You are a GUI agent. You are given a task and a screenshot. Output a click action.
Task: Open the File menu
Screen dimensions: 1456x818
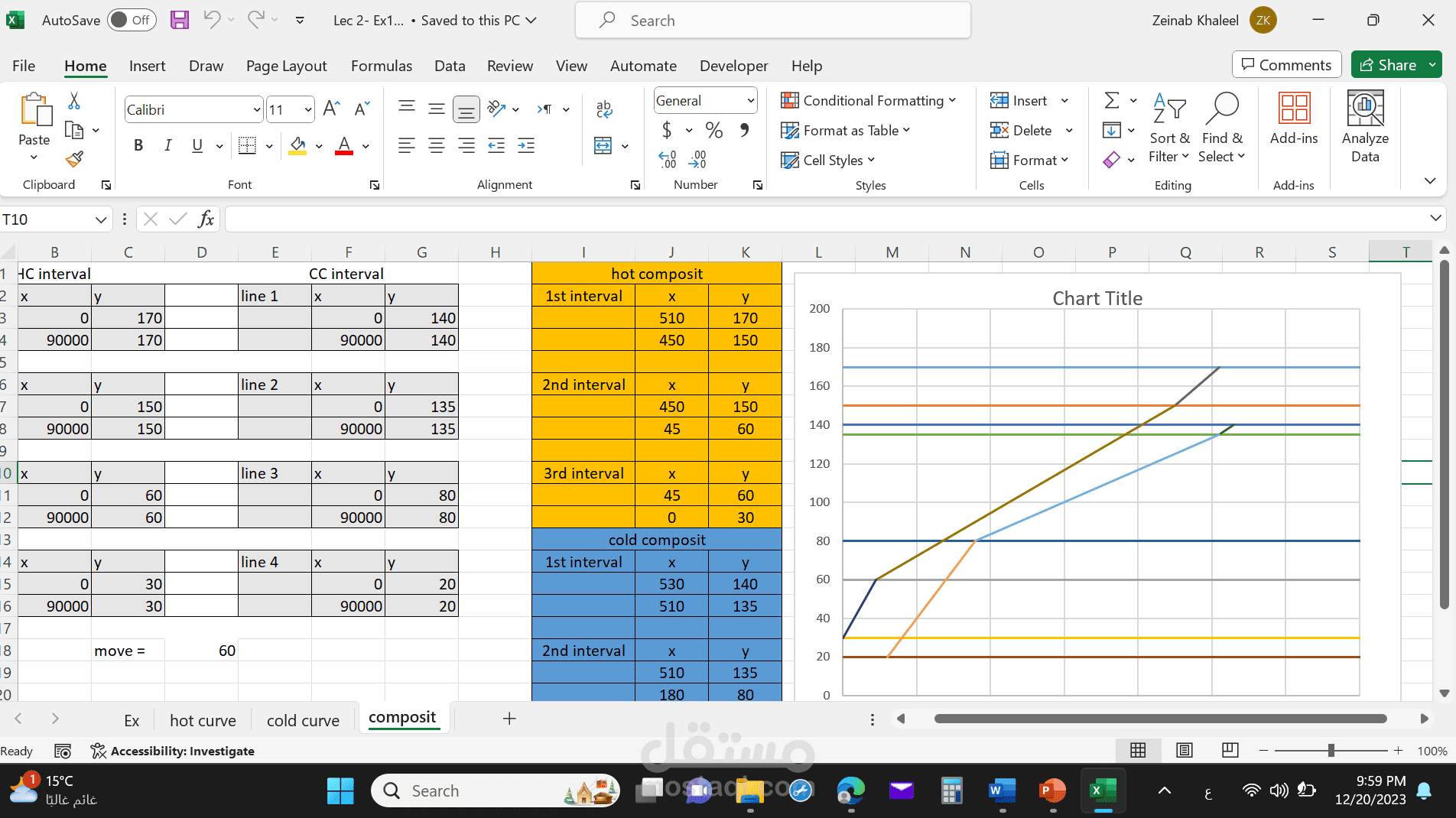click(x=24, y=66)
